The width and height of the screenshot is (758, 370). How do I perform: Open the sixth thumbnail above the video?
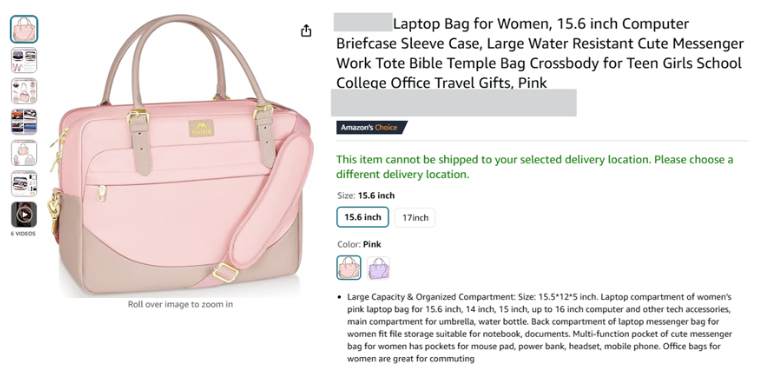[24, 184]
